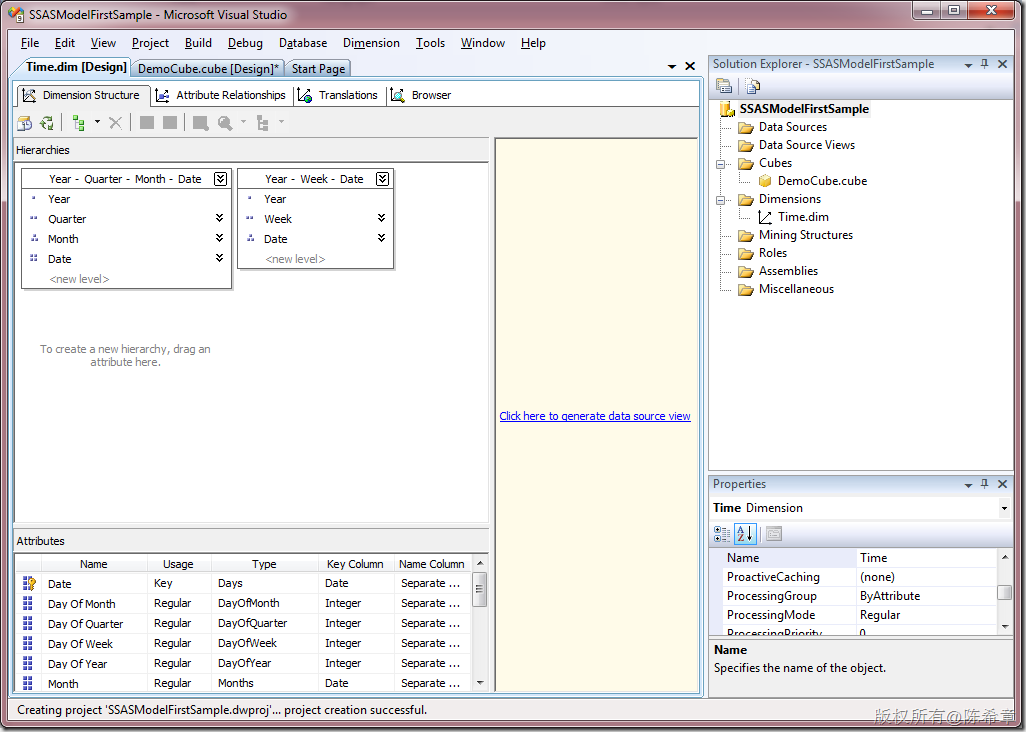Collapse the Dimensions folder node
The width and height of the screenshot is (1026, 732).
click(x=720, y=200)
